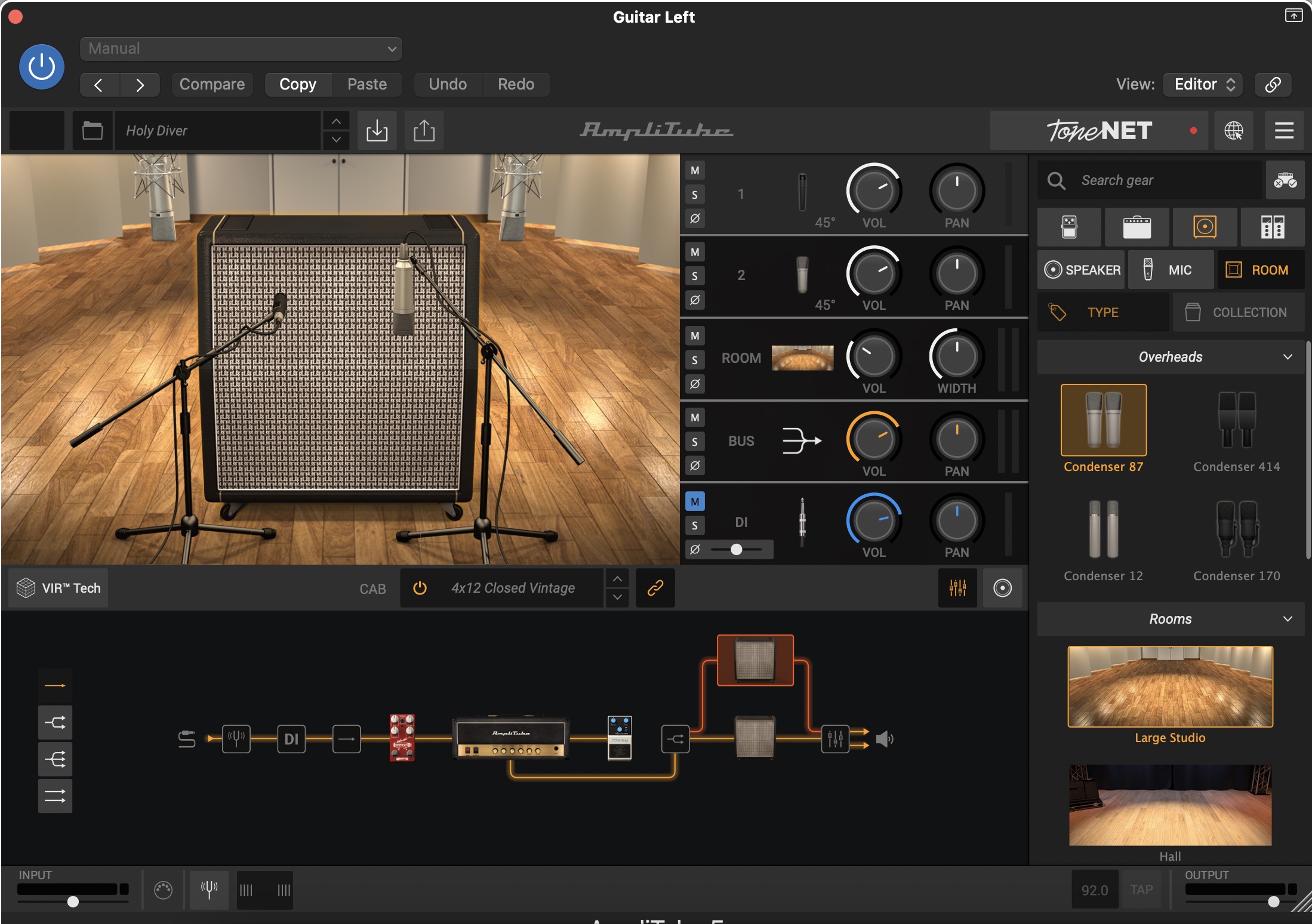
Task: Click the orange cab link icon
Action: click(655, 588)
